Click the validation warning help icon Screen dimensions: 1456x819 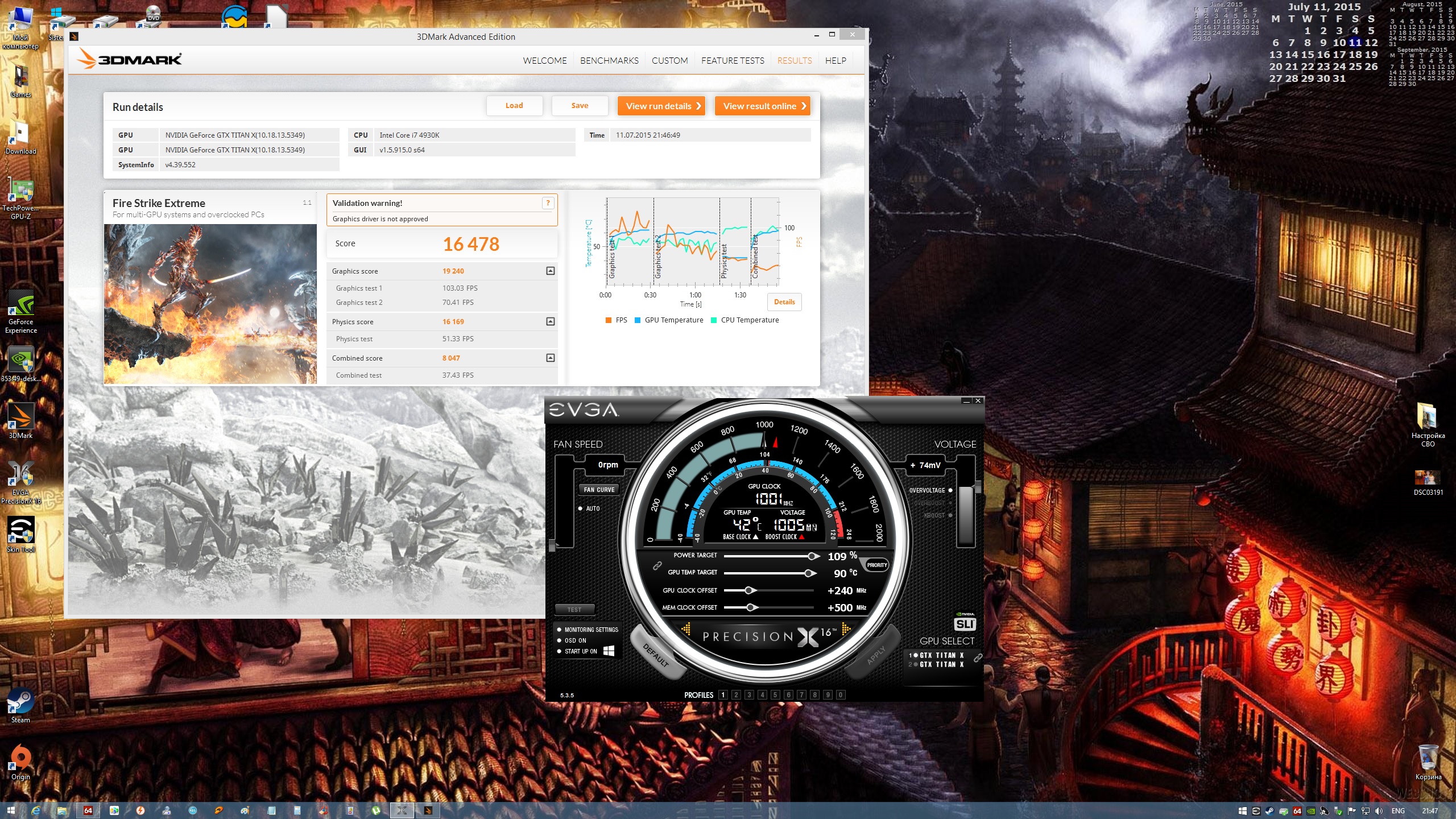(548, 203)
